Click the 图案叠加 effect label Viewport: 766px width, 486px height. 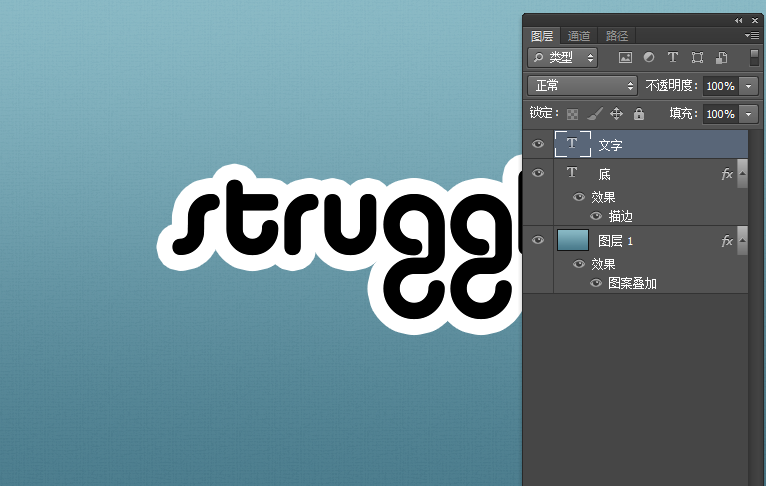[x=632, y=283]
